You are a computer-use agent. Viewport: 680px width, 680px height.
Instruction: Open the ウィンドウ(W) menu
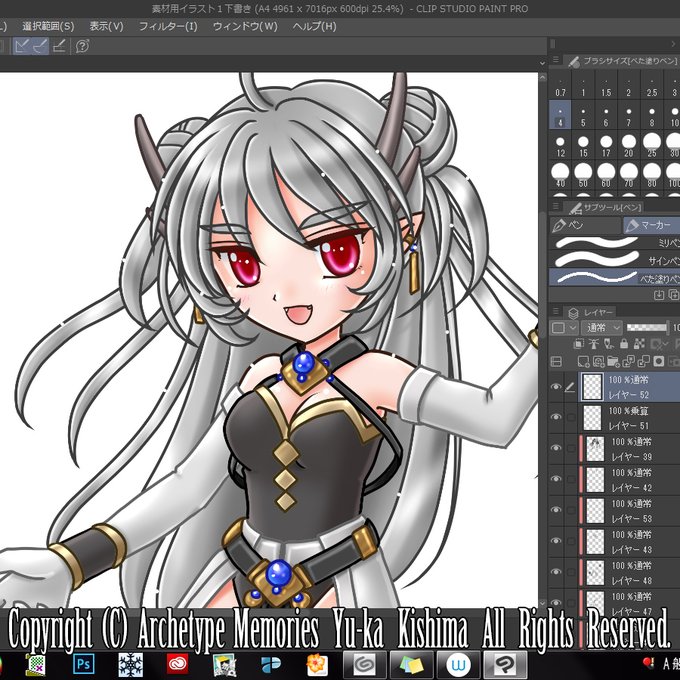point(245,26)
